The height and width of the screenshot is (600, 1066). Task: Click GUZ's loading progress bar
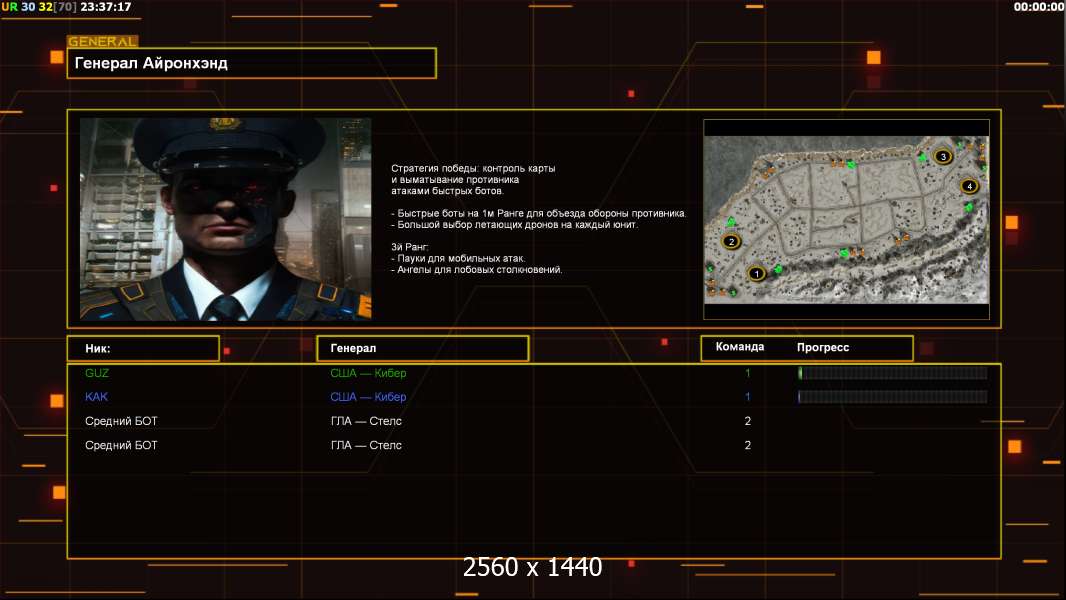click(x=893, y=373)
